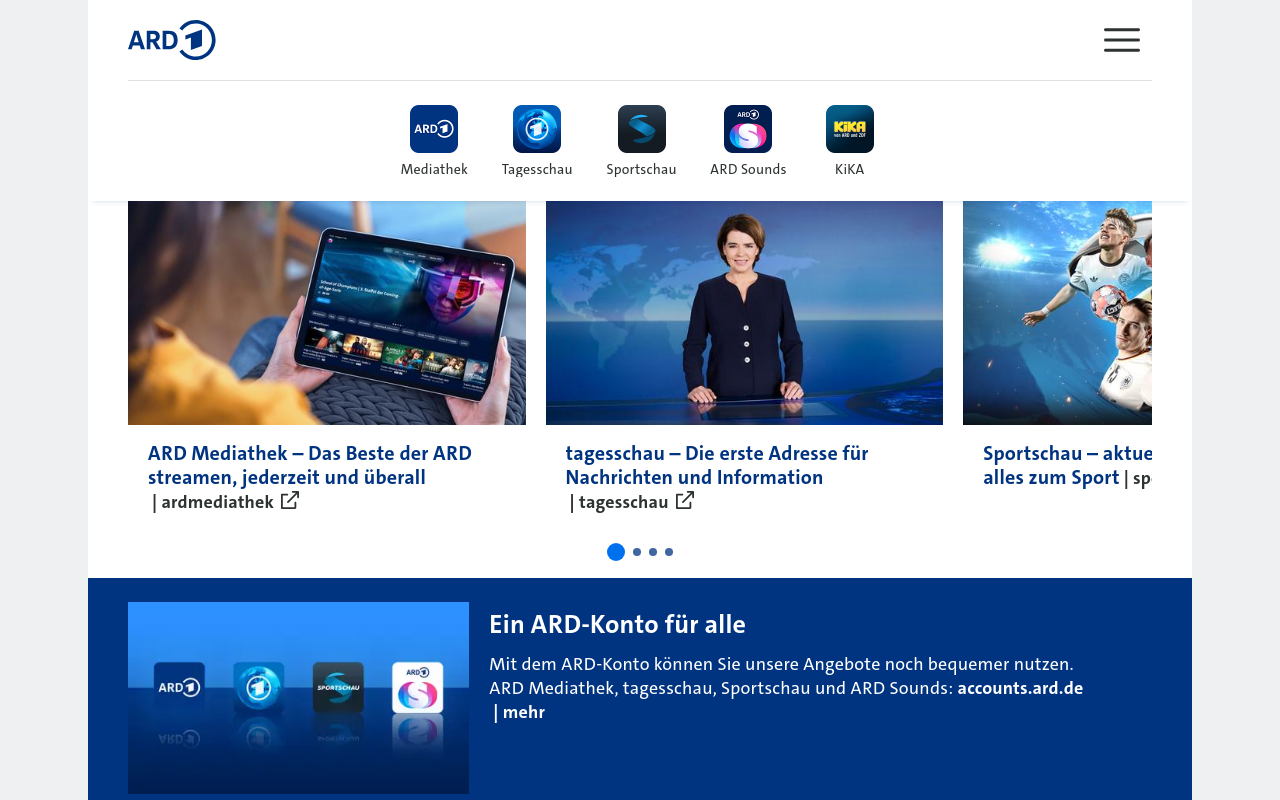Open the tagesschau news anchor image
Viewport: 1280px width, 800px height.
click(744, 313)
